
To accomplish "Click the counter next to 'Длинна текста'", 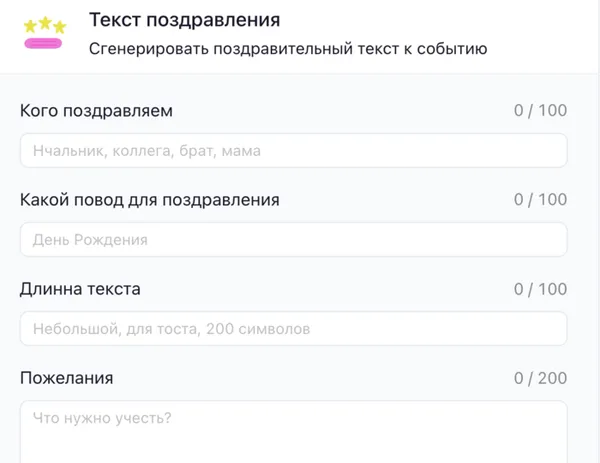I will pyautogui.click(x=540, y=289).
